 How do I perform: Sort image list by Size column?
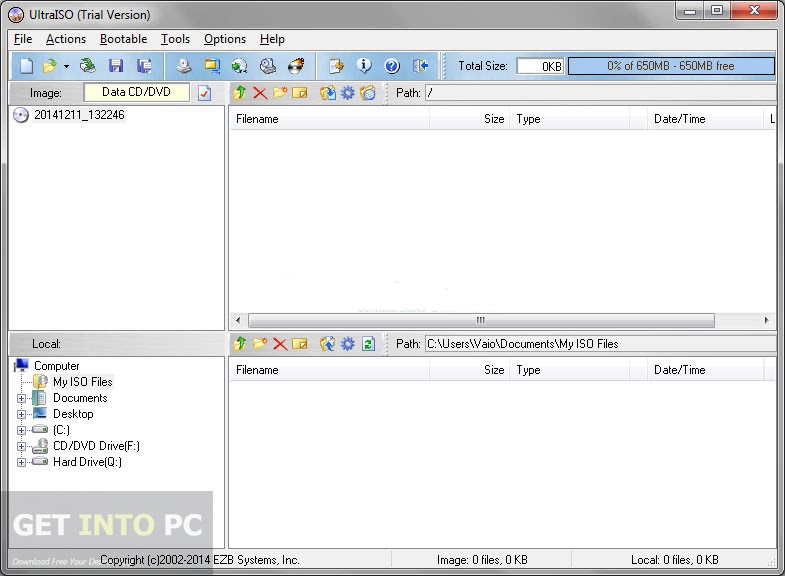pyautogui.click(x=470, y=119)
